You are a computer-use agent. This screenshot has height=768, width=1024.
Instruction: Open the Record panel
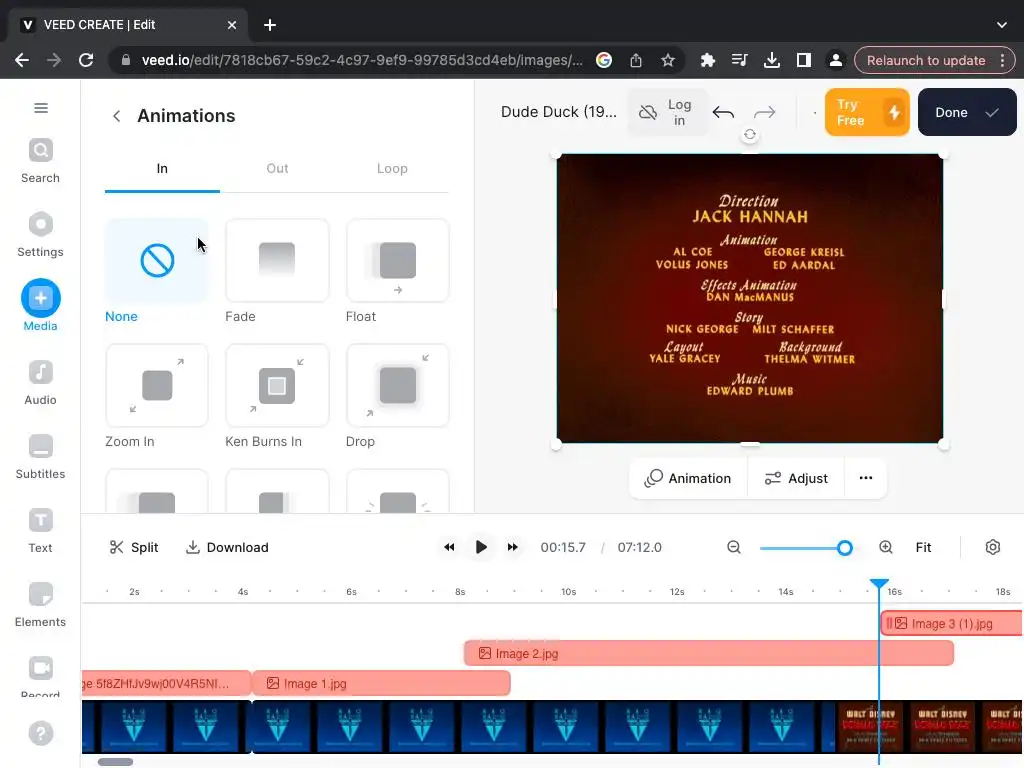pos(40,677)
